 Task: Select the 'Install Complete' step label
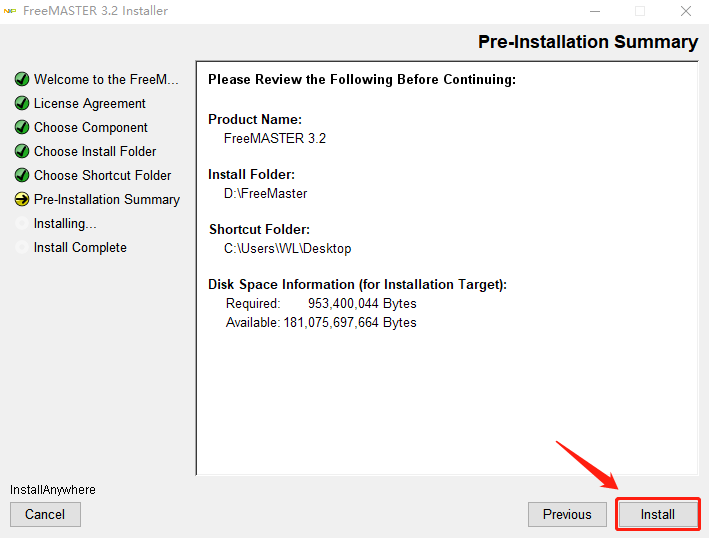80,247
